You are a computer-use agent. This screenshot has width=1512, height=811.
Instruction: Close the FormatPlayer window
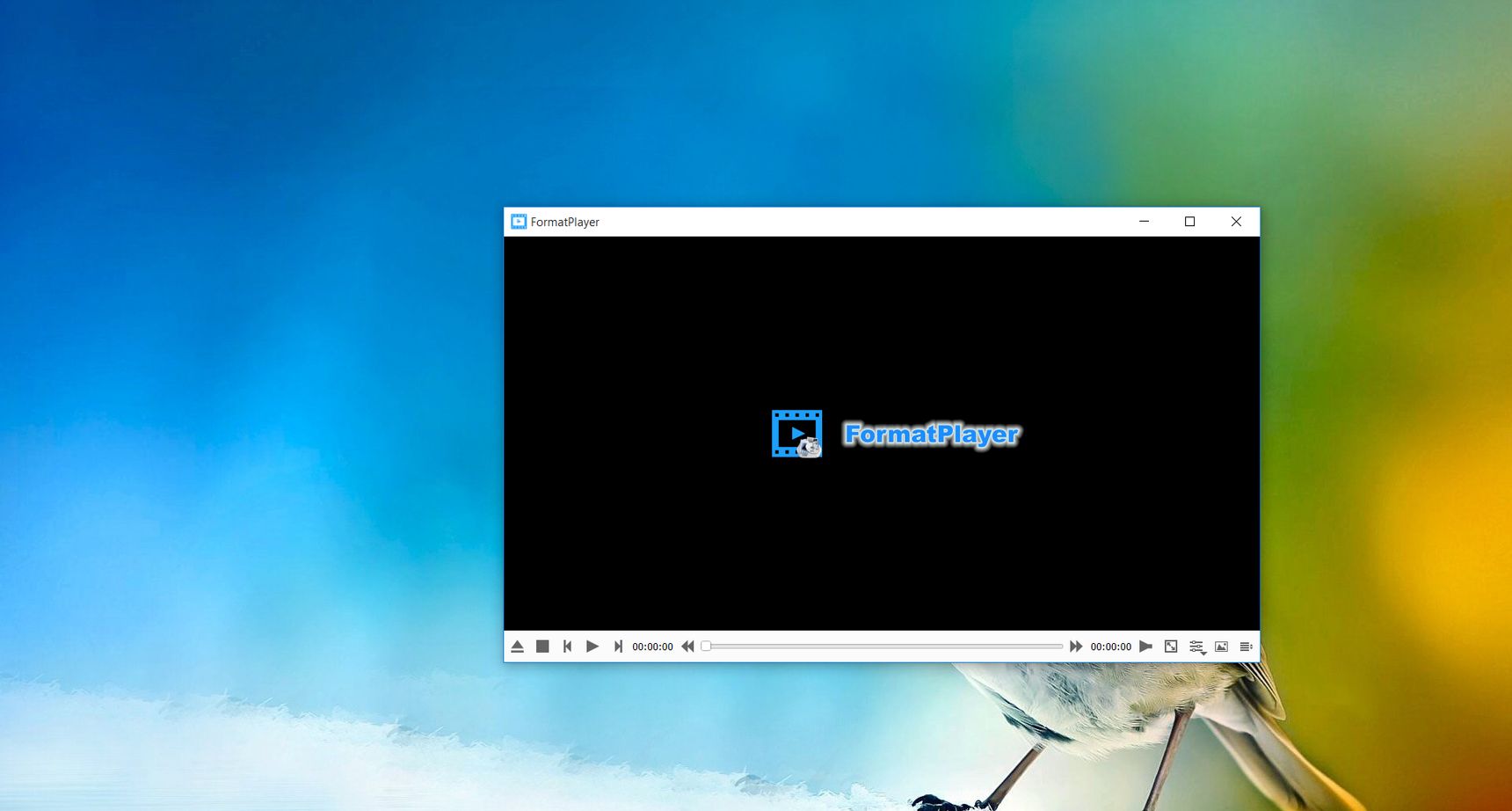[1236, 222]
